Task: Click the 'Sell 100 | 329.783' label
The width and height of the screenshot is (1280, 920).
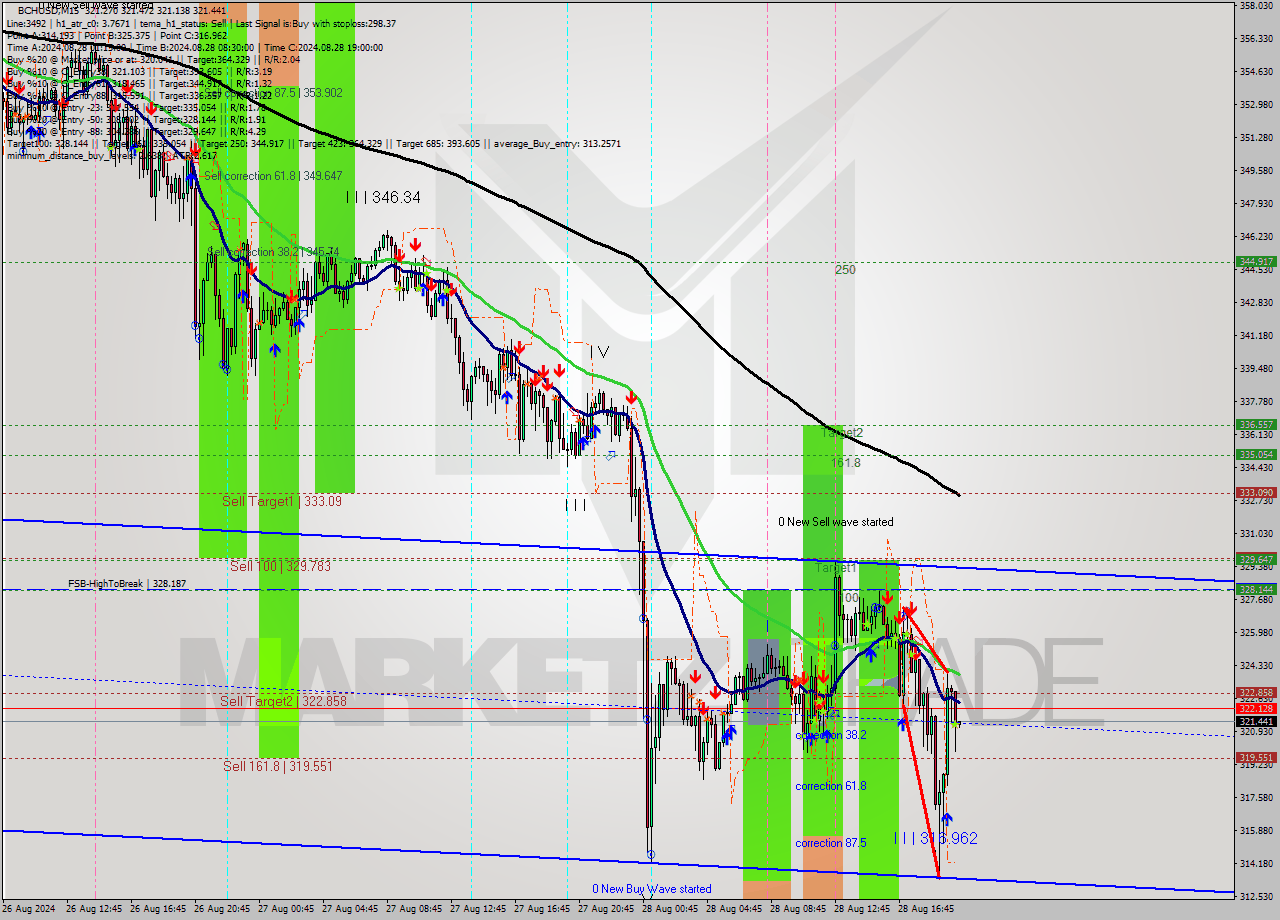Action: pyautogui.click(x=280, y=566)
